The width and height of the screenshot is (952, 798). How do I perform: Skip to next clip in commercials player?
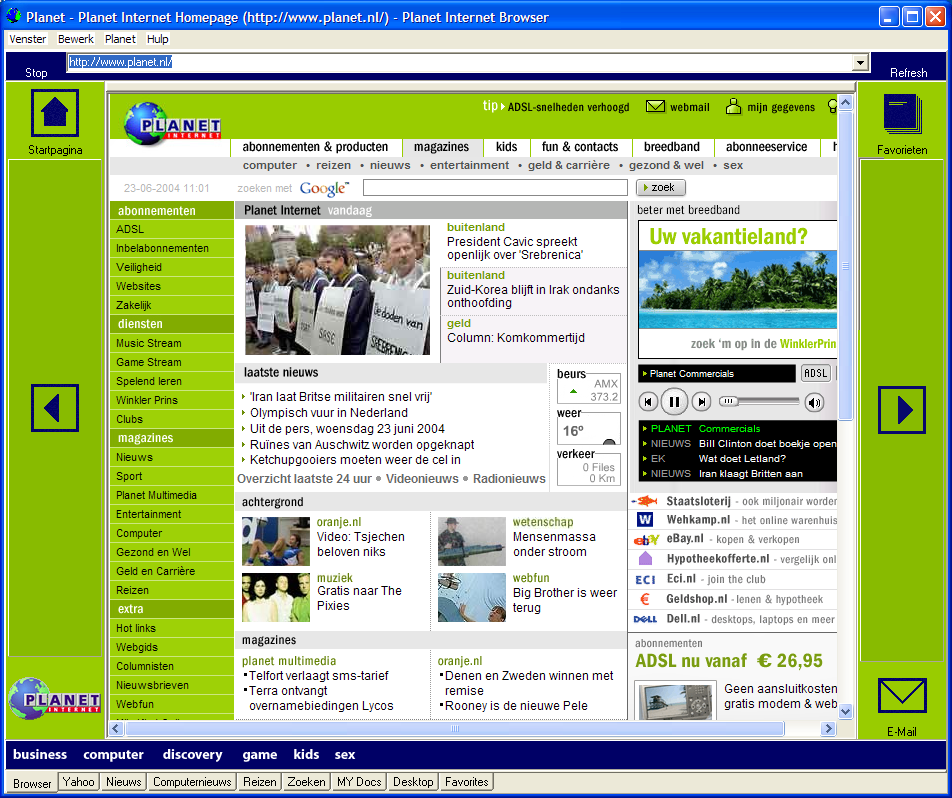click(x=701, y=402)
